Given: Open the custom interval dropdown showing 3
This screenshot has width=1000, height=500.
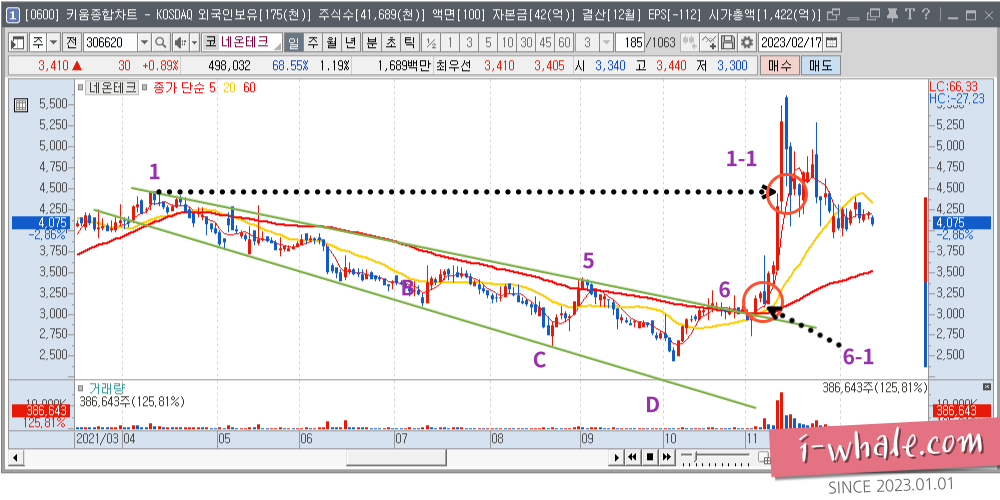Looking at the screenshot, I should 607,43.
